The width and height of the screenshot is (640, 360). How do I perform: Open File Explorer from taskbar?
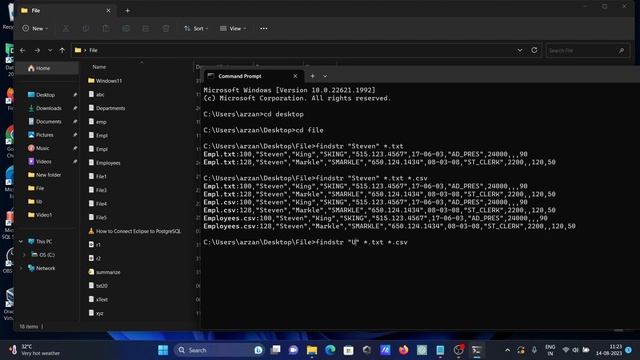tap(312, 350)
